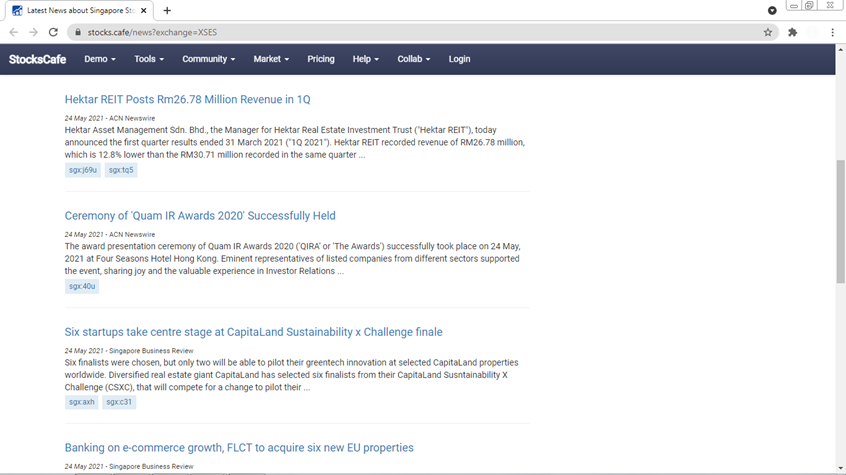Restore down the browser window
846x475 pixels.
coord(809,5)
